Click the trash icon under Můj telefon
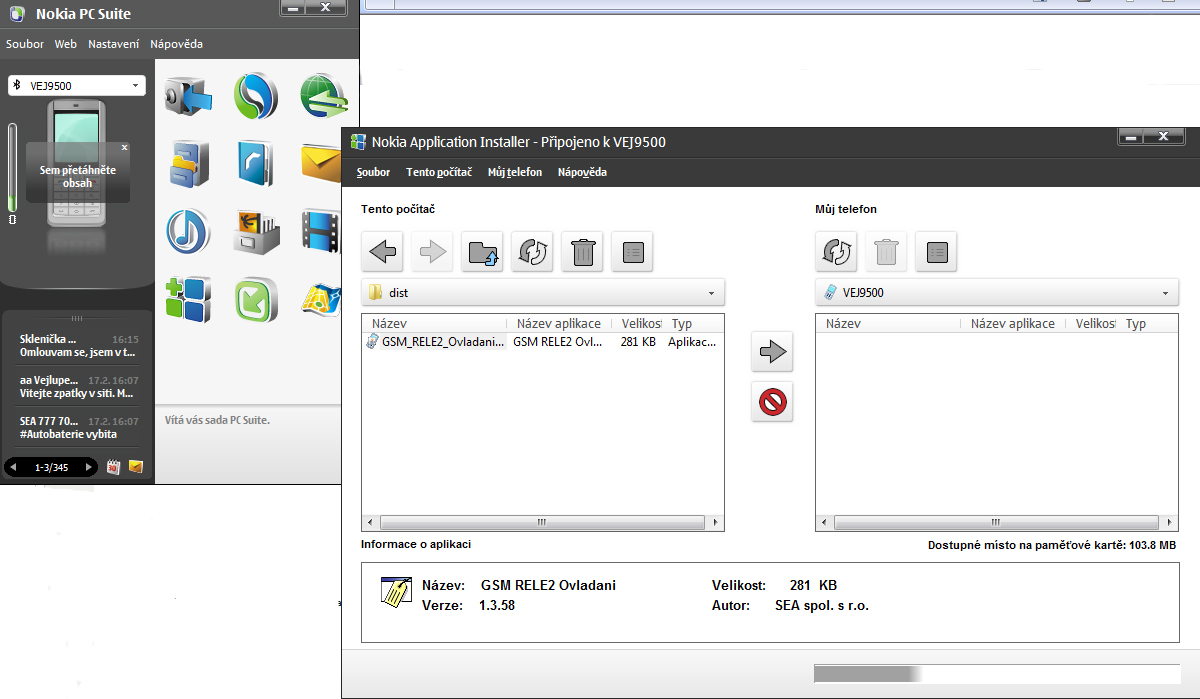 tap(886, 252)
